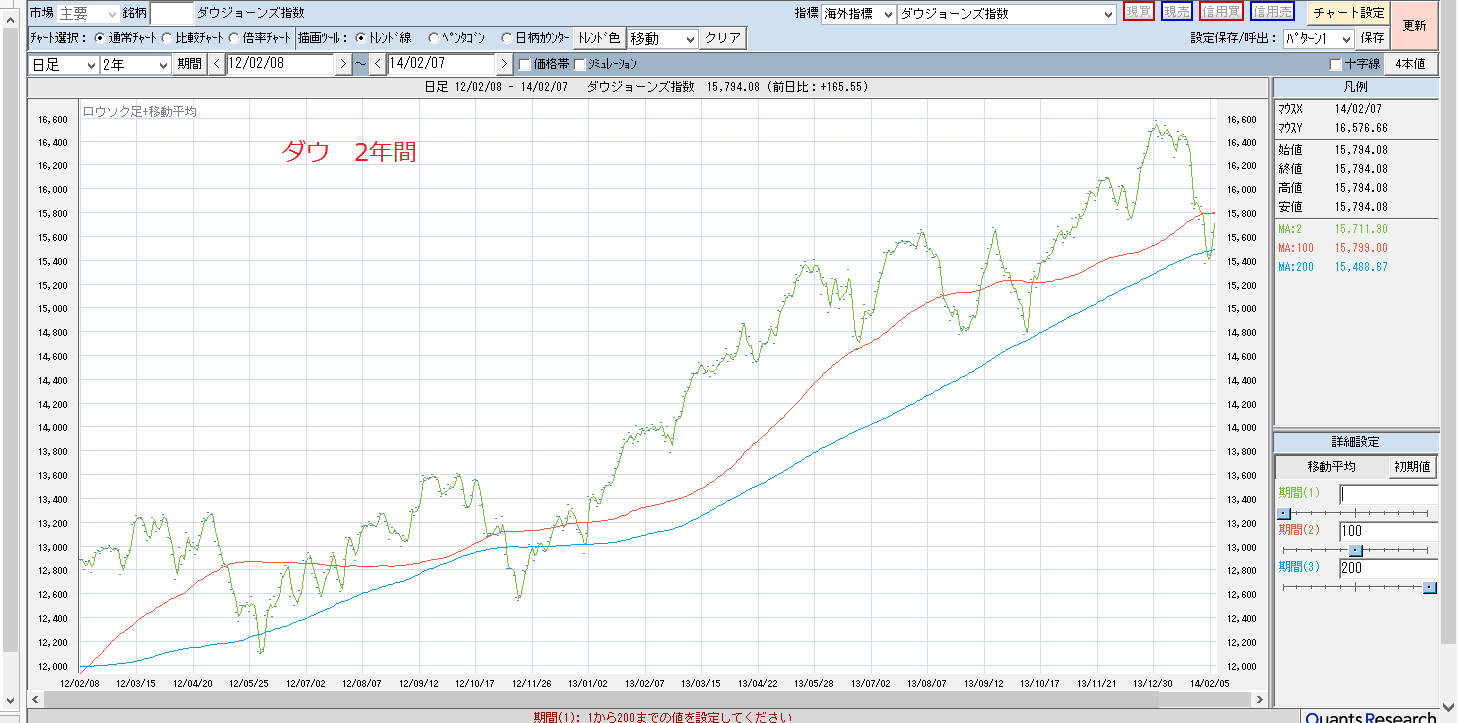Select the 倍率チャート radio button
Image resolution: width=1467 pixels, height=723 pixels.
pos(233,38)
